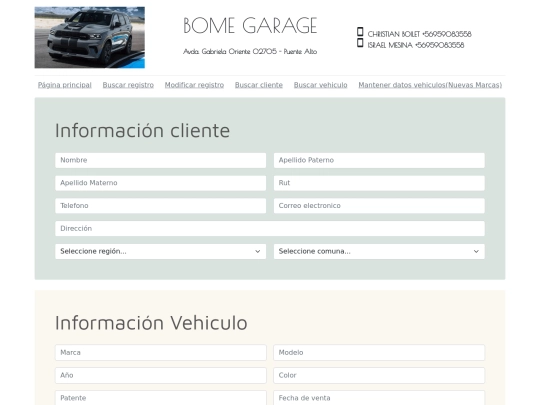Viewport: 540px width, 405px height.
Task: Focus the Nombre input field
Action: coord(160,160)
